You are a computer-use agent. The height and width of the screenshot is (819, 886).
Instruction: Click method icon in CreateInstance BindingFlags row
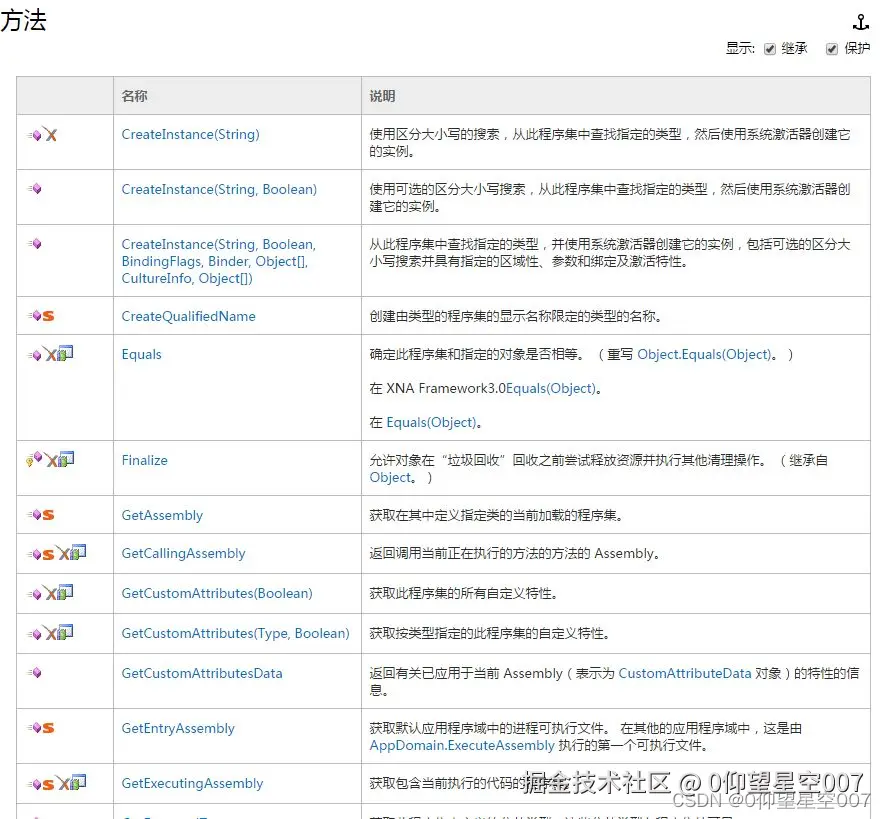pyautogui.click(x=35, y=244)
